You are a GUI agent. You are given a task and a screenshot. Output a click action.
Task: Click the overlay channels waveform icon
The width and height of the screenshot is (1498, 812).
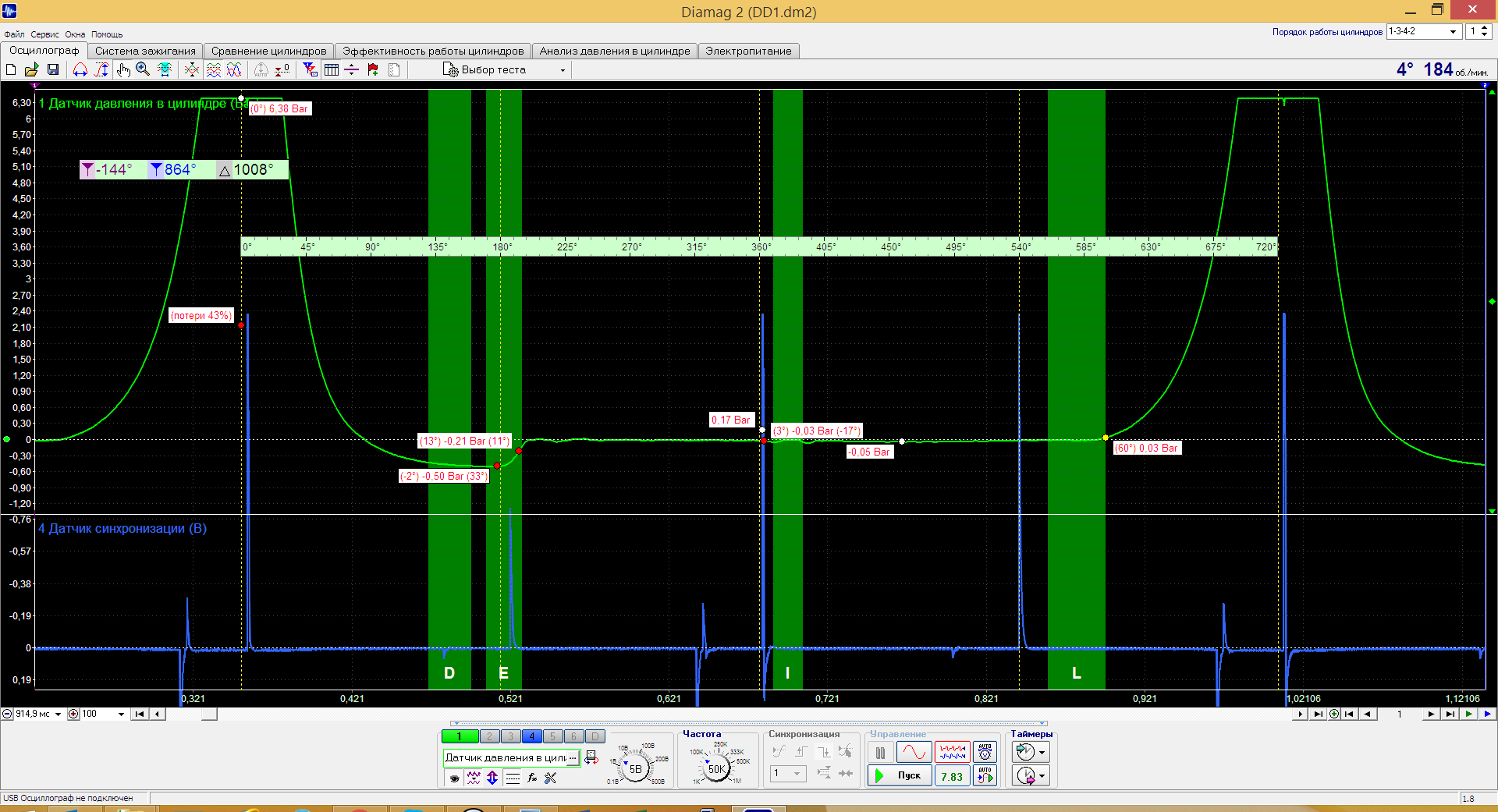pyautogui.click(x=191, y=69)
